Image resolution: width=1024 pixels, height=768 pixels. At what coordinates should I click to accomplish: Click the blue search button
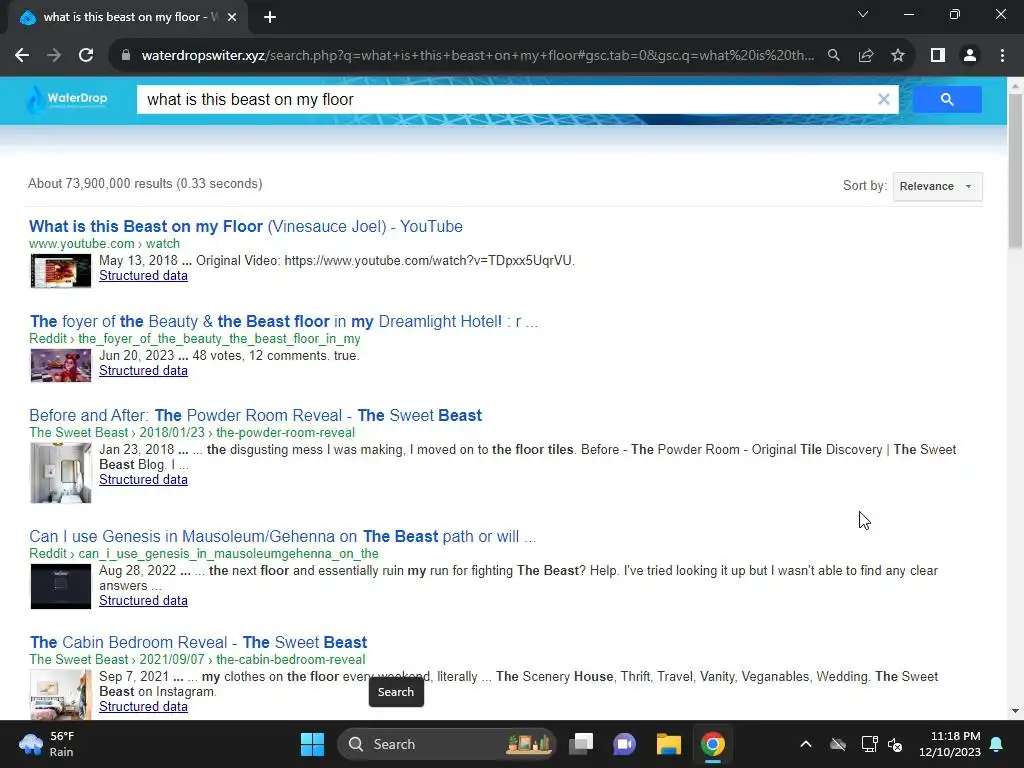[x=947, y=99]
